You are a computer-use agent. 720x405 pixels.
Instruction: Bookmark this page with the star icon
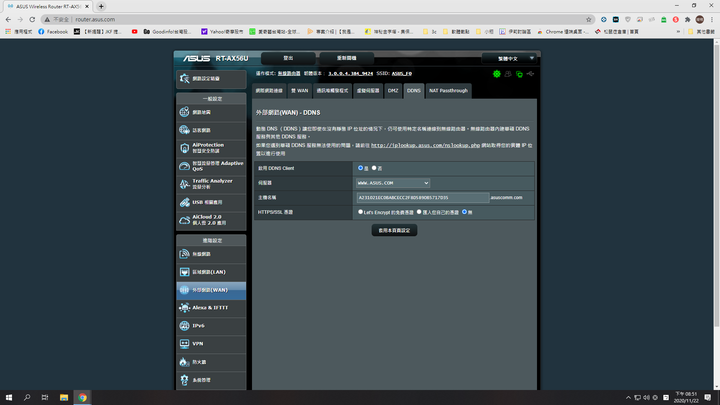[589, 19]
